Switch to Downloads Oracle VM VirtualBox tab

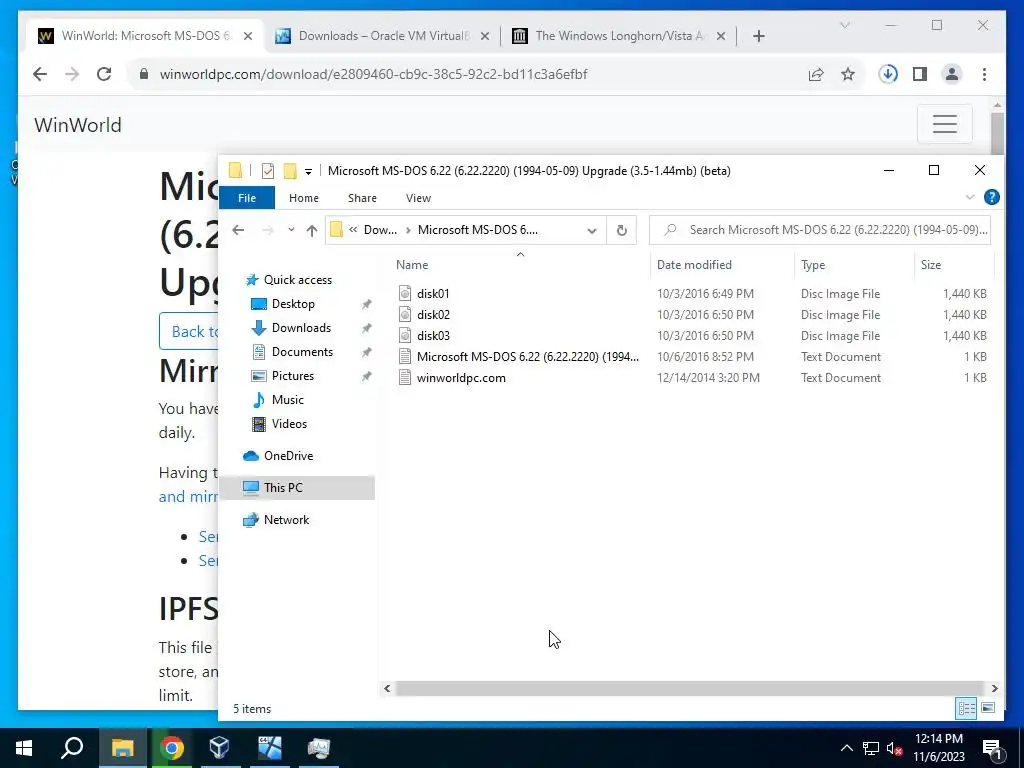(x=382, y=36)
